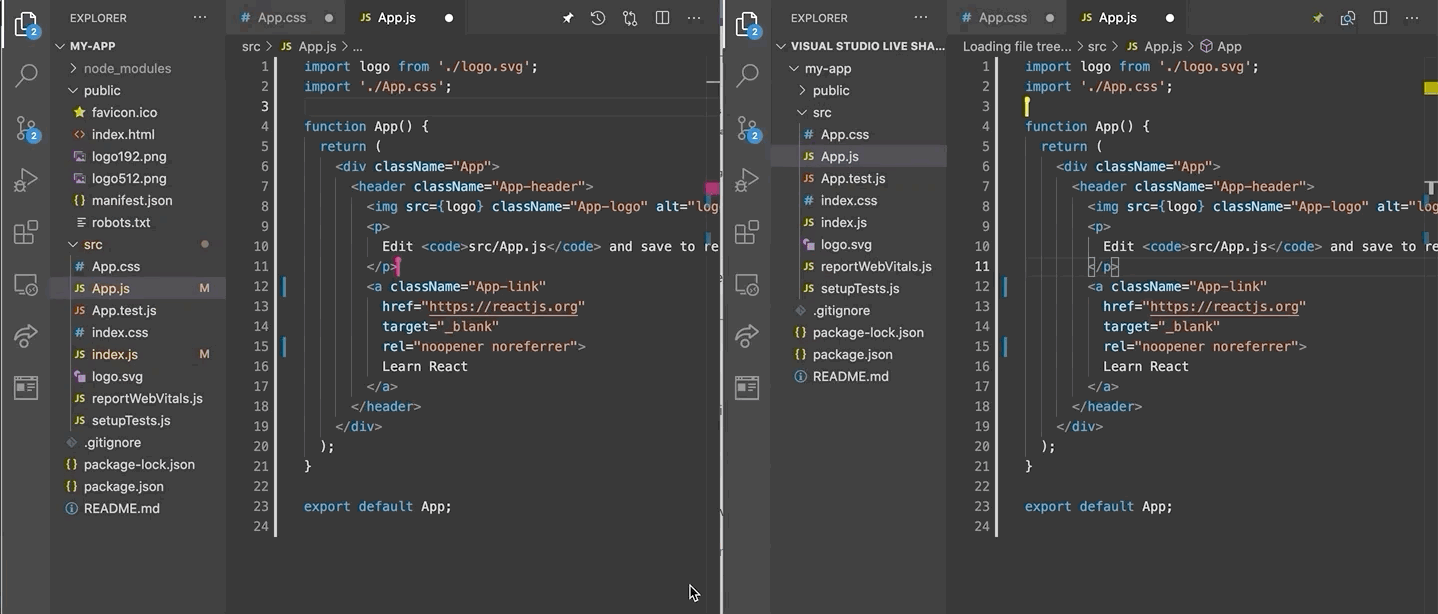Open the Timeline history icon for App.js

596,17
